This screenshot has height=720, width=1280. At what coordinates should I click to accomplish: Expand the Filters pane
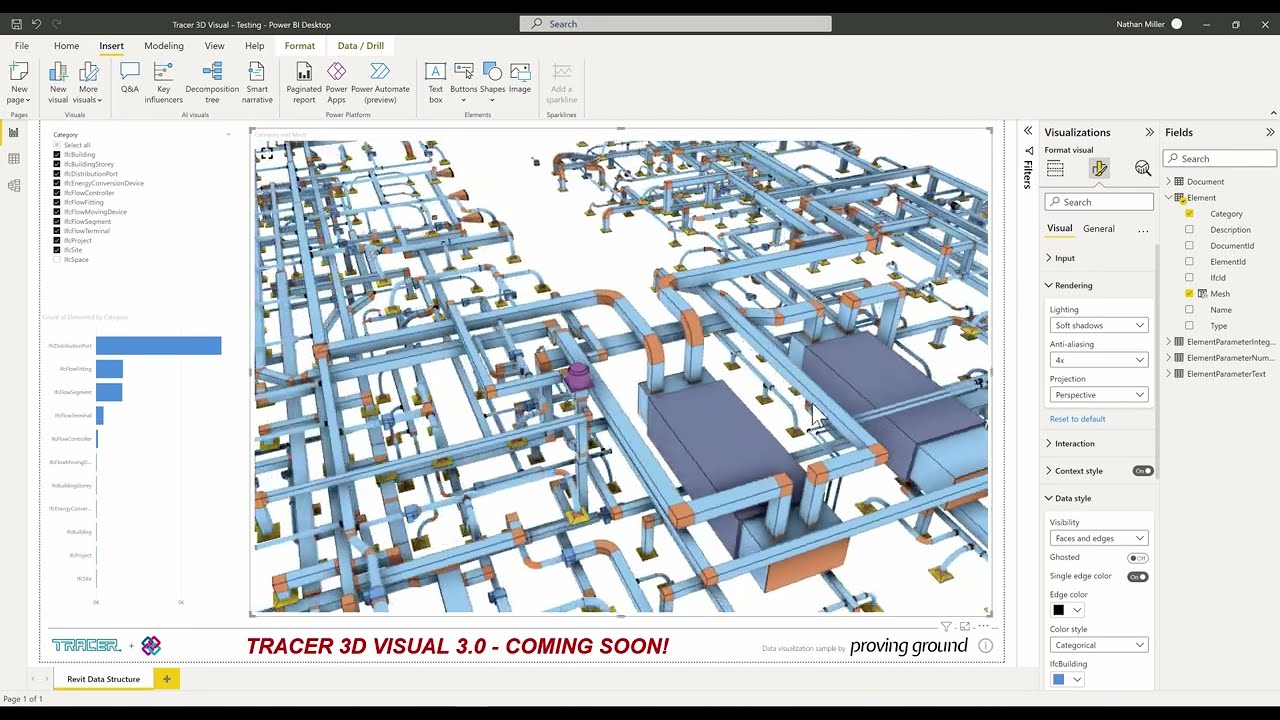pyautogui.click(x=1027, y=131)
